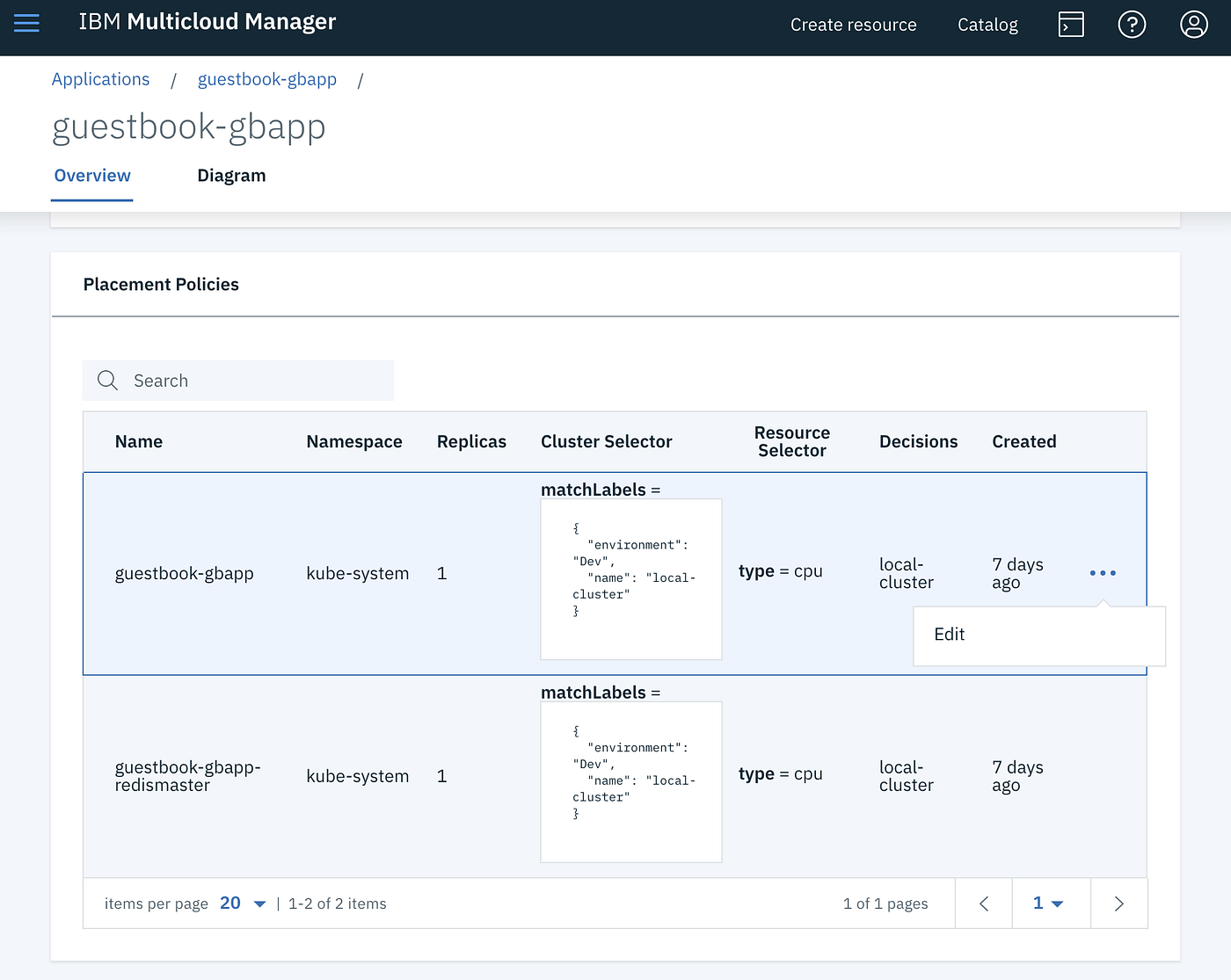Click the guestbook-gbapp-redismaster row name
Image resolution: width=1231 pixels, height=980 pixels.
pos(187,776)
